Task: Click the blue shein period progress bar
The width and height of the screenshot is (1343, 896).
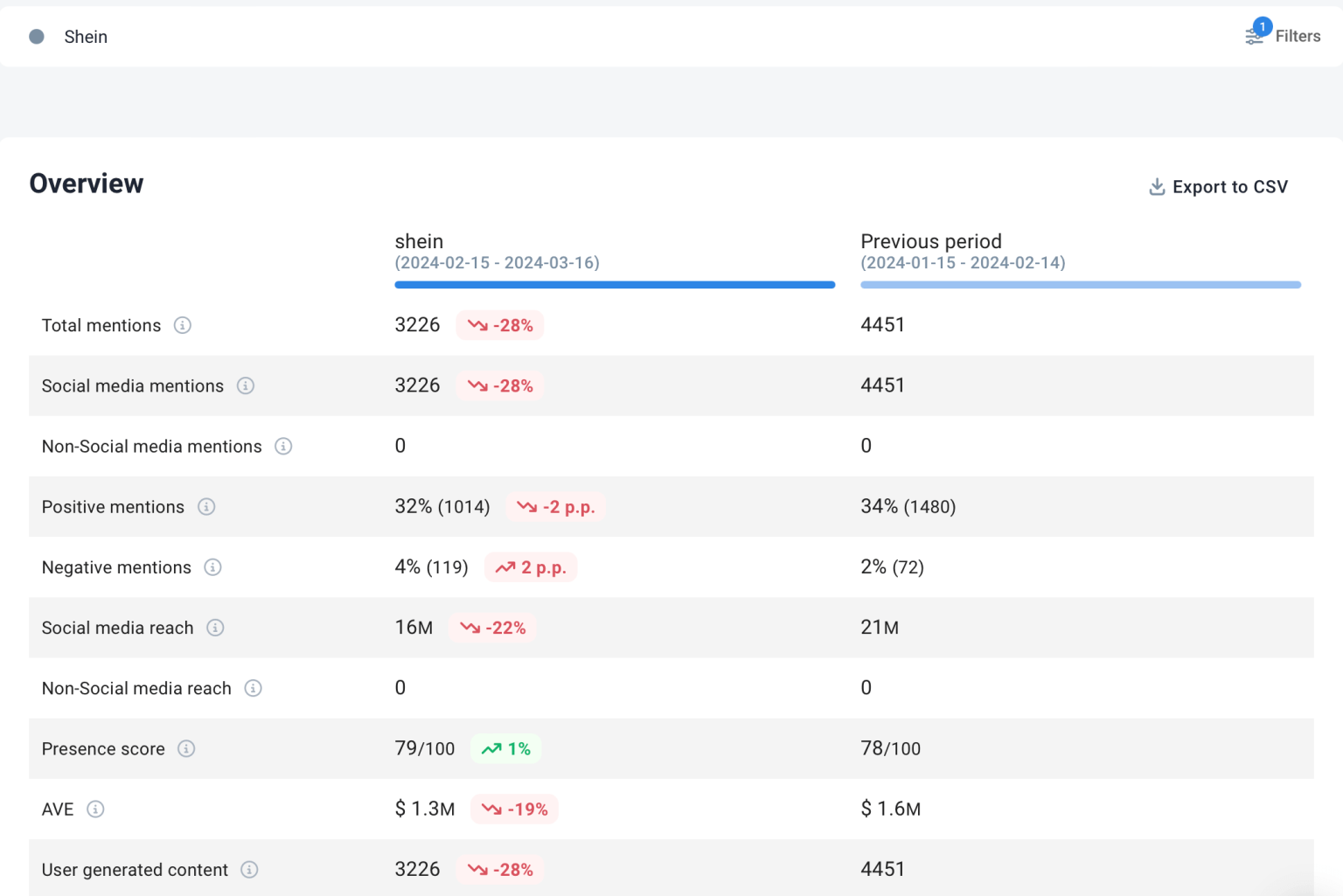Action: tap(614, 284)
